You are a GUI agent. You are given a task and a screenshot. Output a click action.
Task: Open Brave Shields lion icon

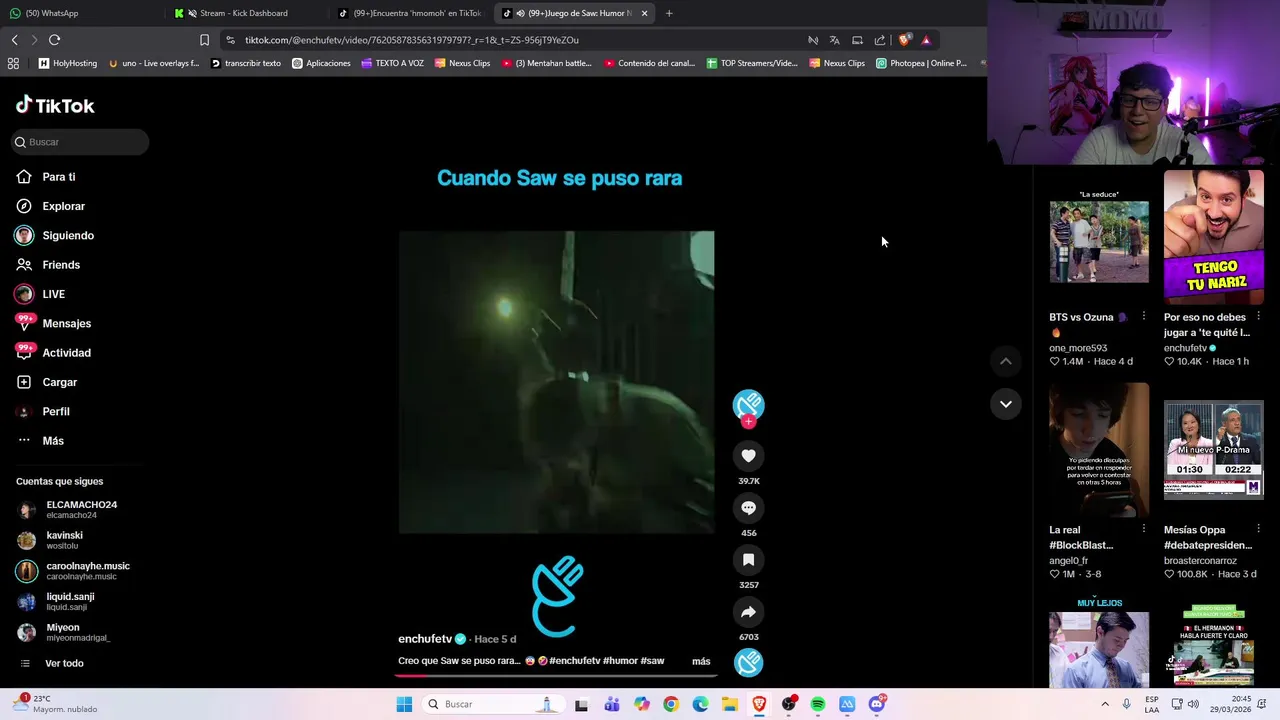904,40
